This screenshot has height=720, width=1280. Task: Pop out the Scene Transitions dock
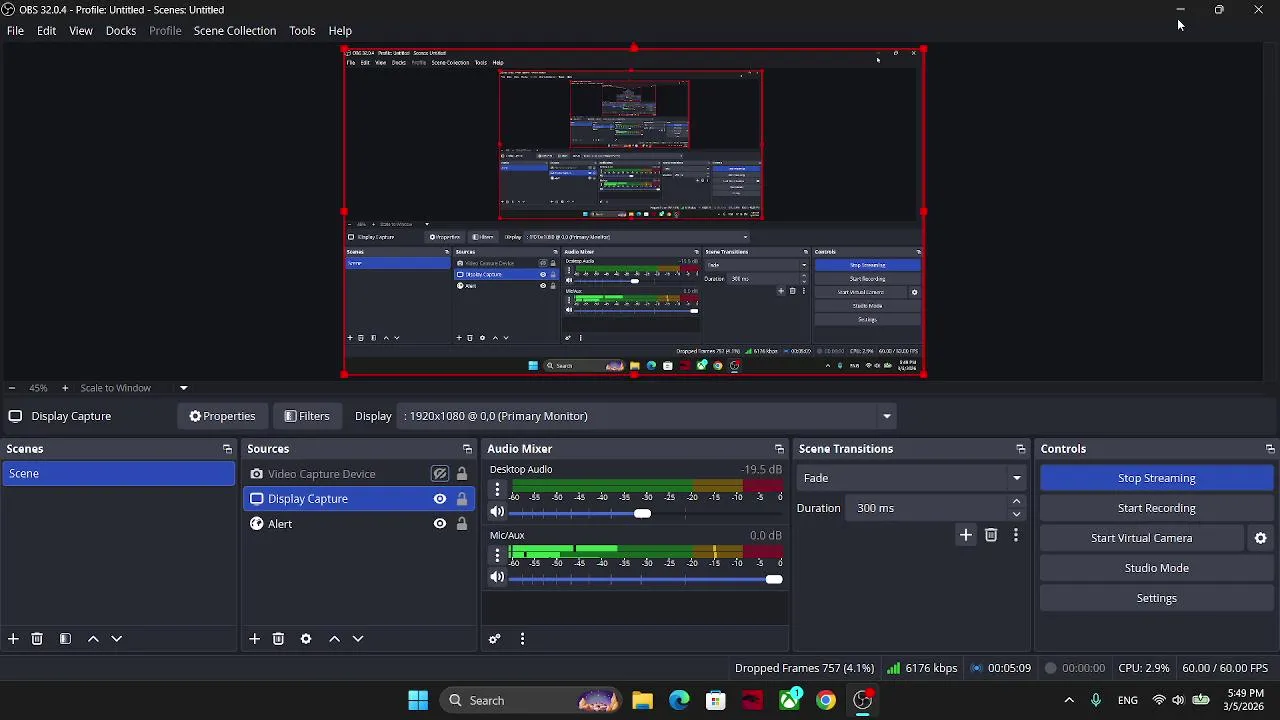[x=1021, y=449]
